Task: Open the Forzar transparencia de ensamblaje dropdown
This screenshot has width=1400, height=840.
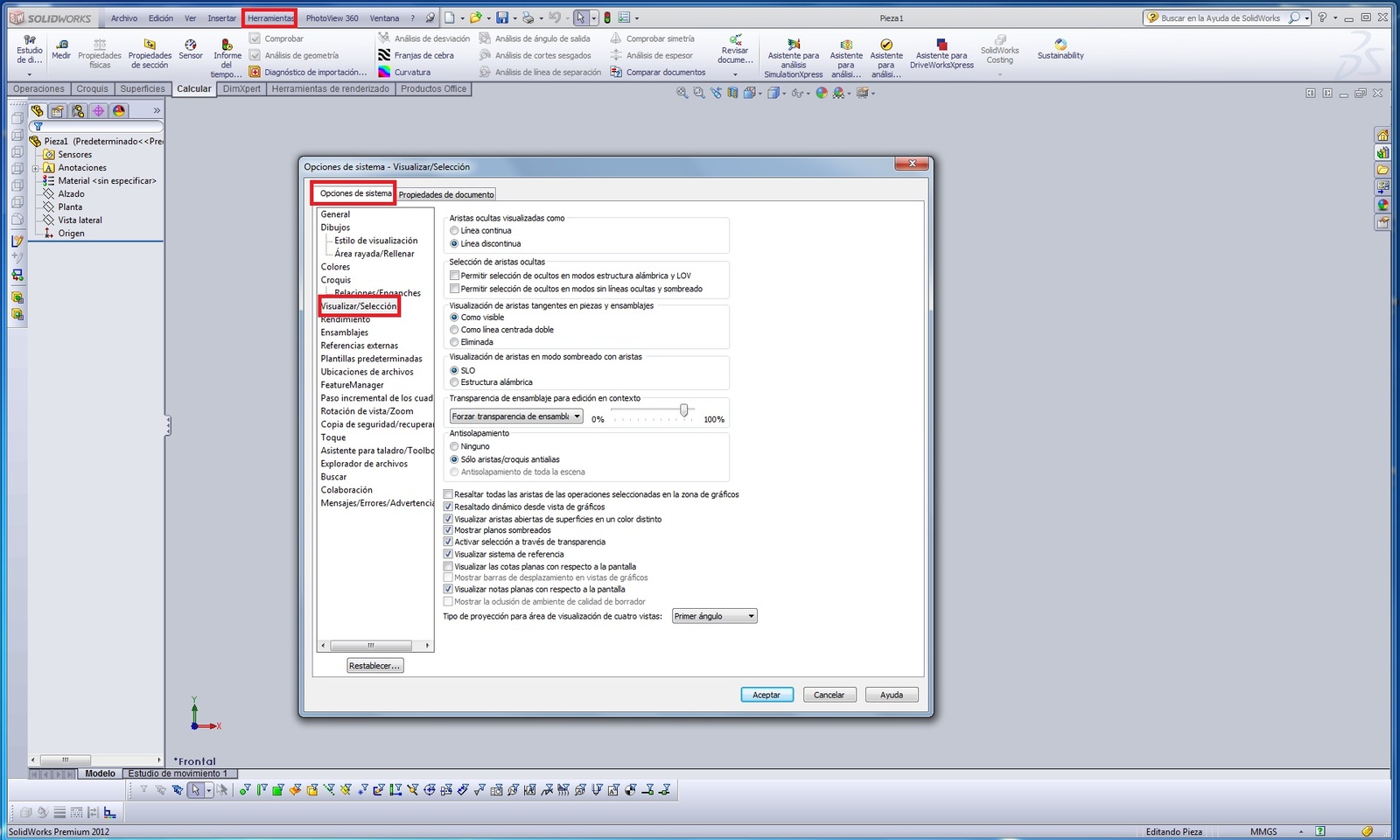Action: (516, 416)
